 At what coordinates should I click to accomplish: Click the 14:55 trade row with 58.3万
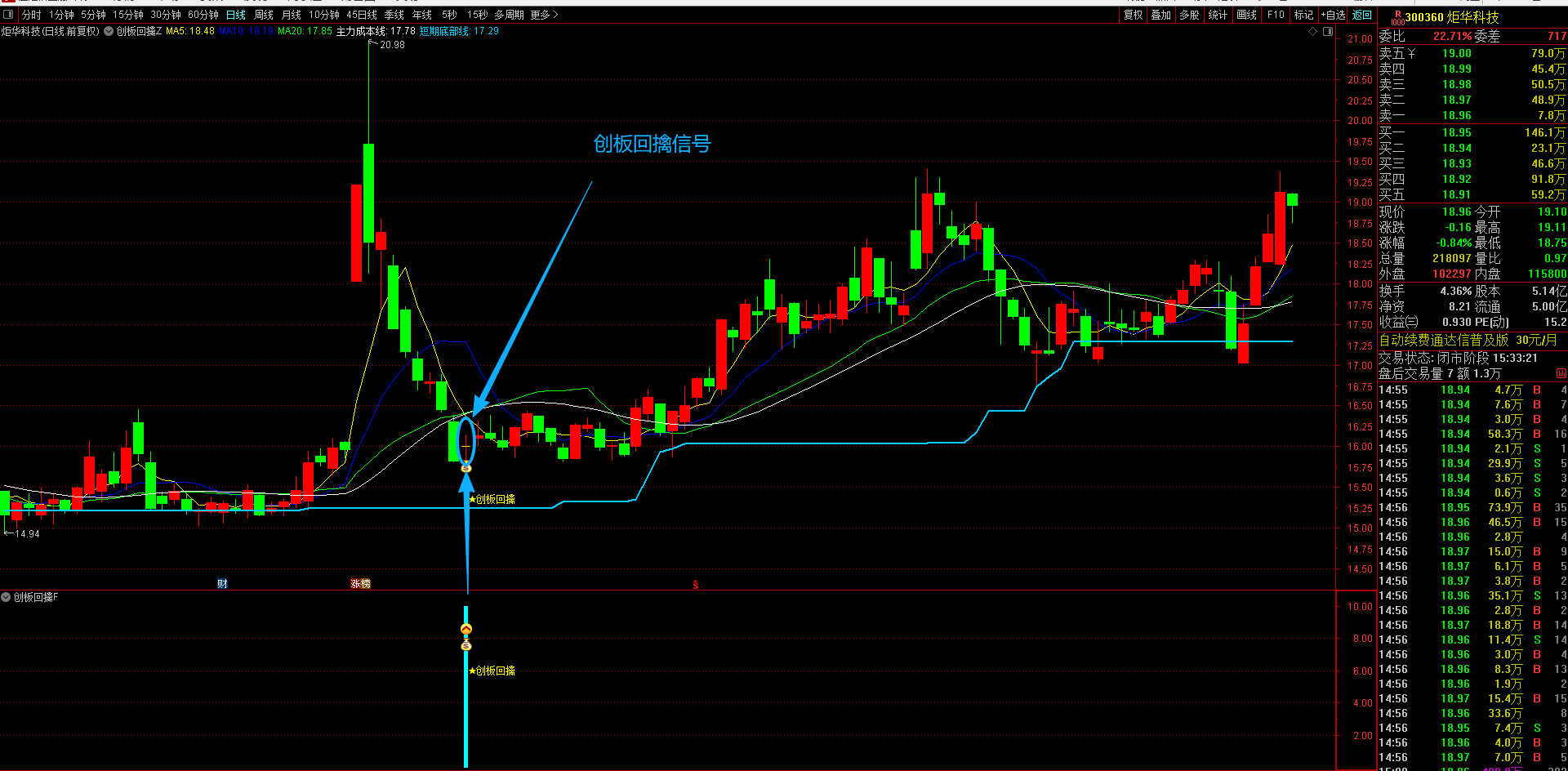coord(1472,434)
